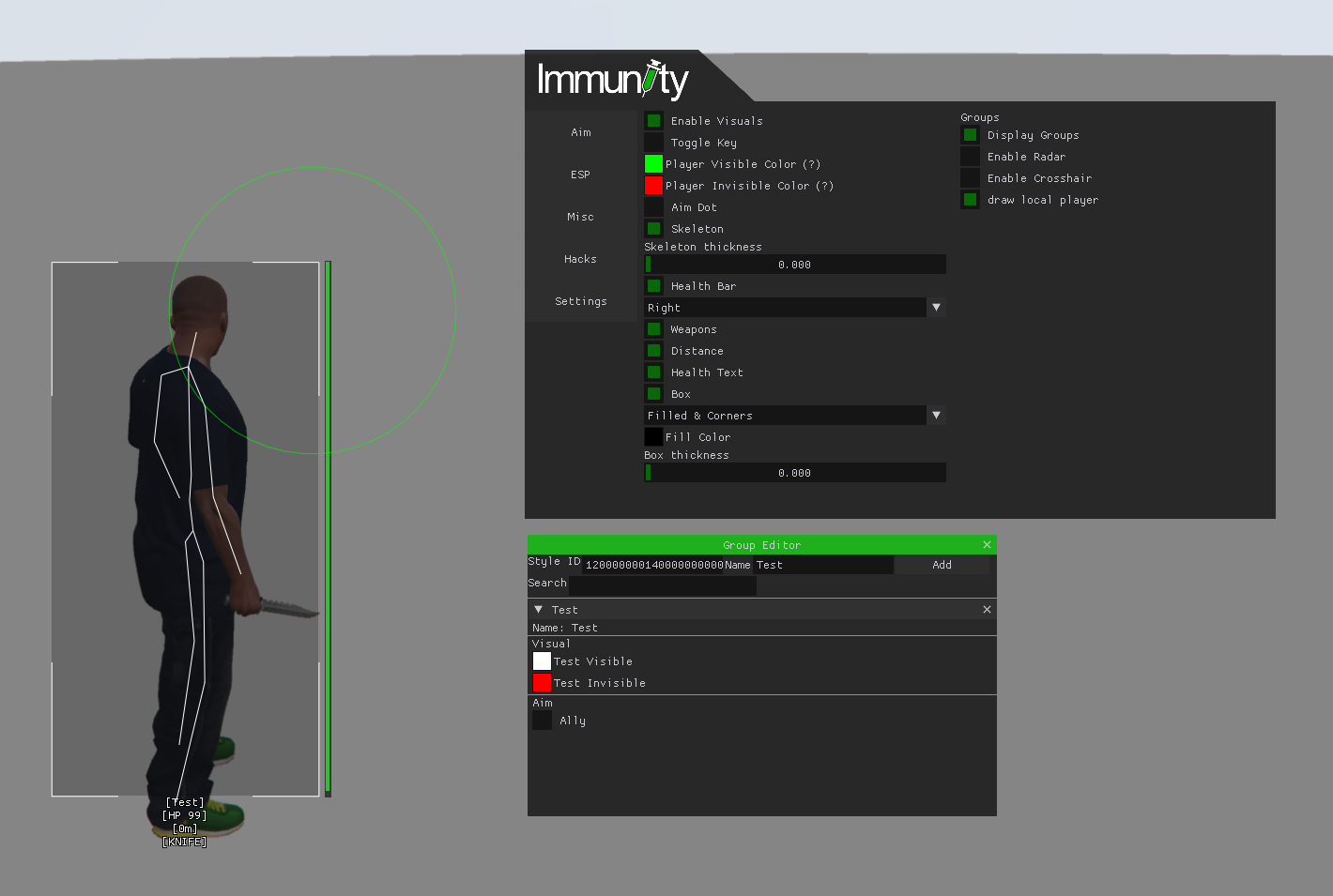Open the Misc tab
This screenshot has width=1333, height=896.
click(581, 217)
